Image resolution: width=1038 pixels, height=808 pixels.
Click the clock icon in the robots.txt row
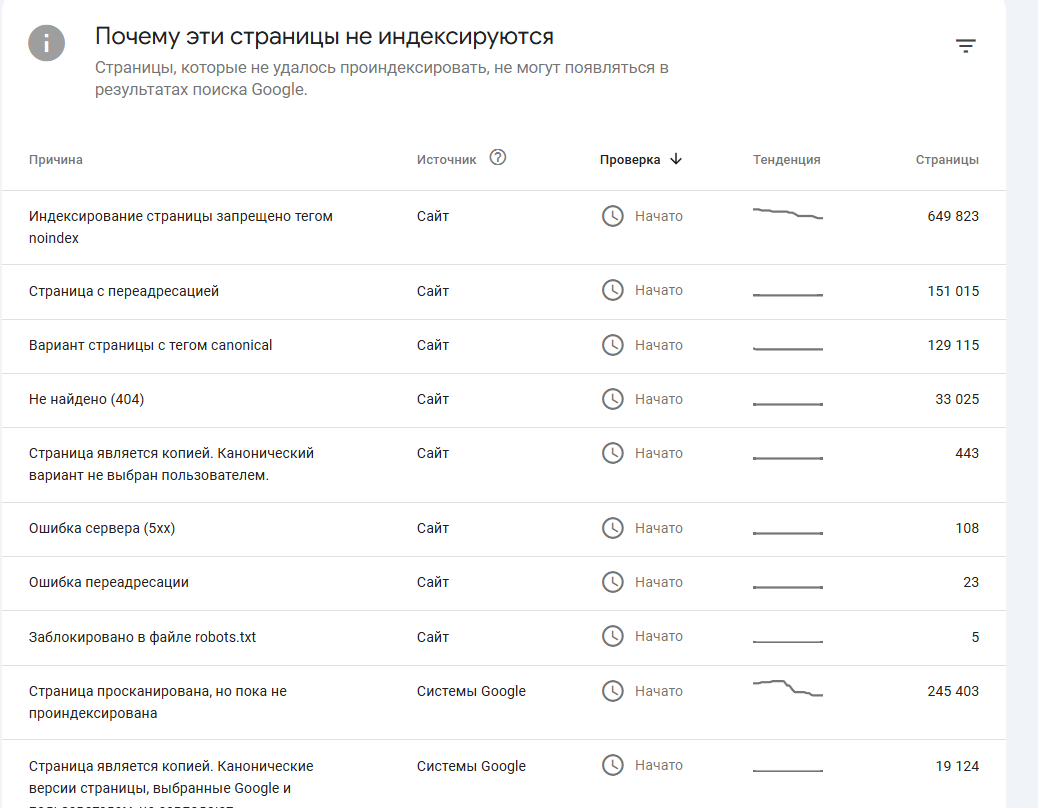[x=612, y=636]
